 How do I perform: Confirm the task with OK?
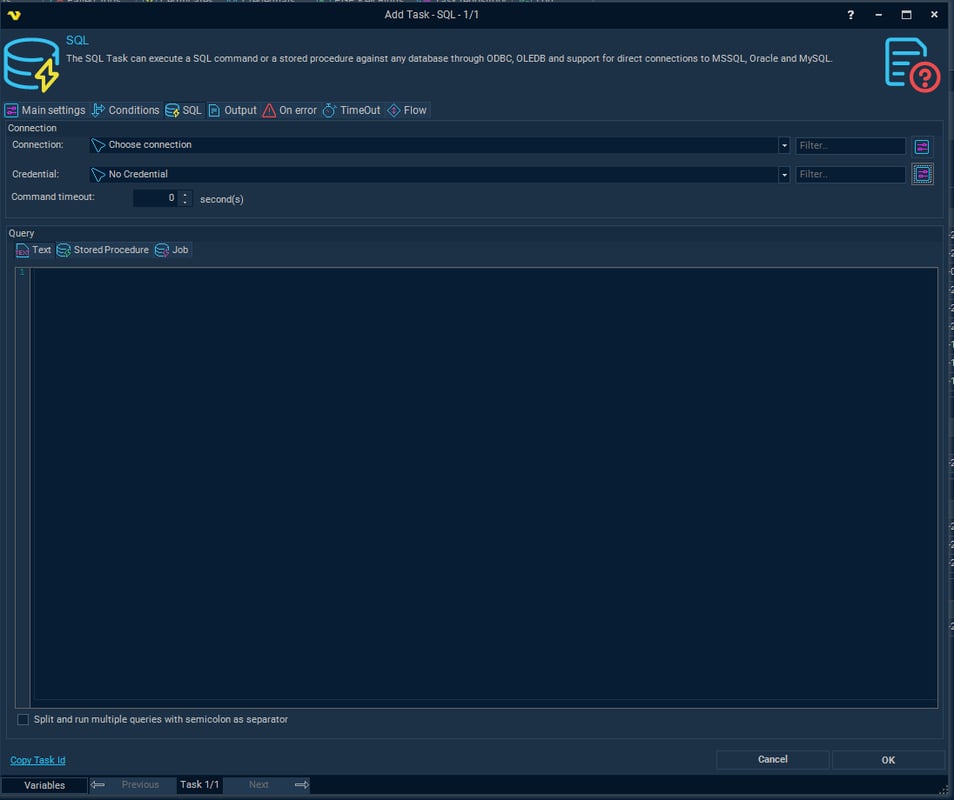tap(887, 759)
